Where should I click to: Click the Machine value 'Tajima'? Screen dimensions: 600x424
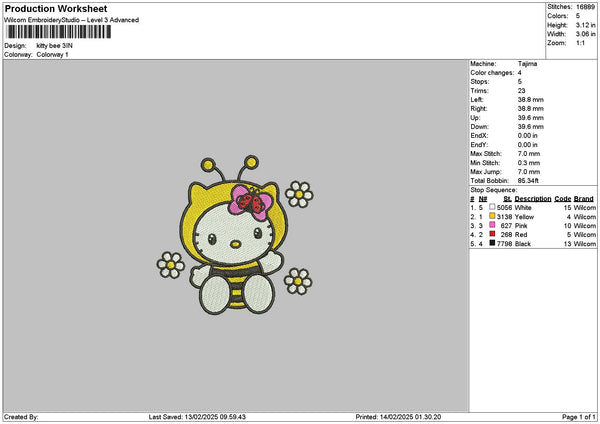[x=527, y=64]
